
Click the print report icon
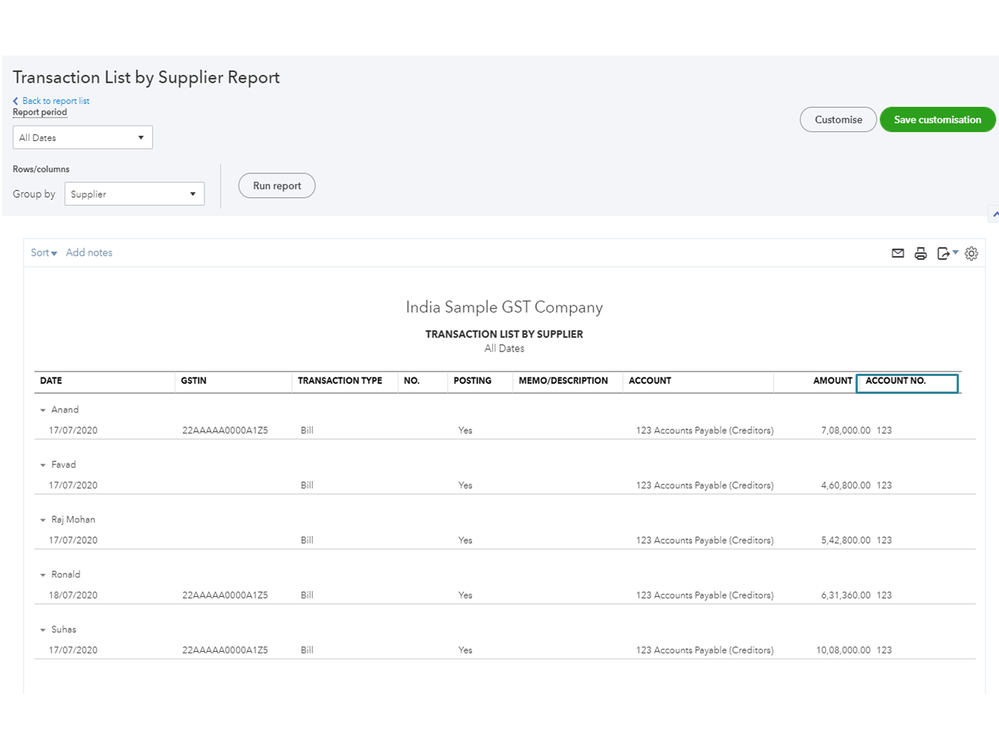coord(921,254)
